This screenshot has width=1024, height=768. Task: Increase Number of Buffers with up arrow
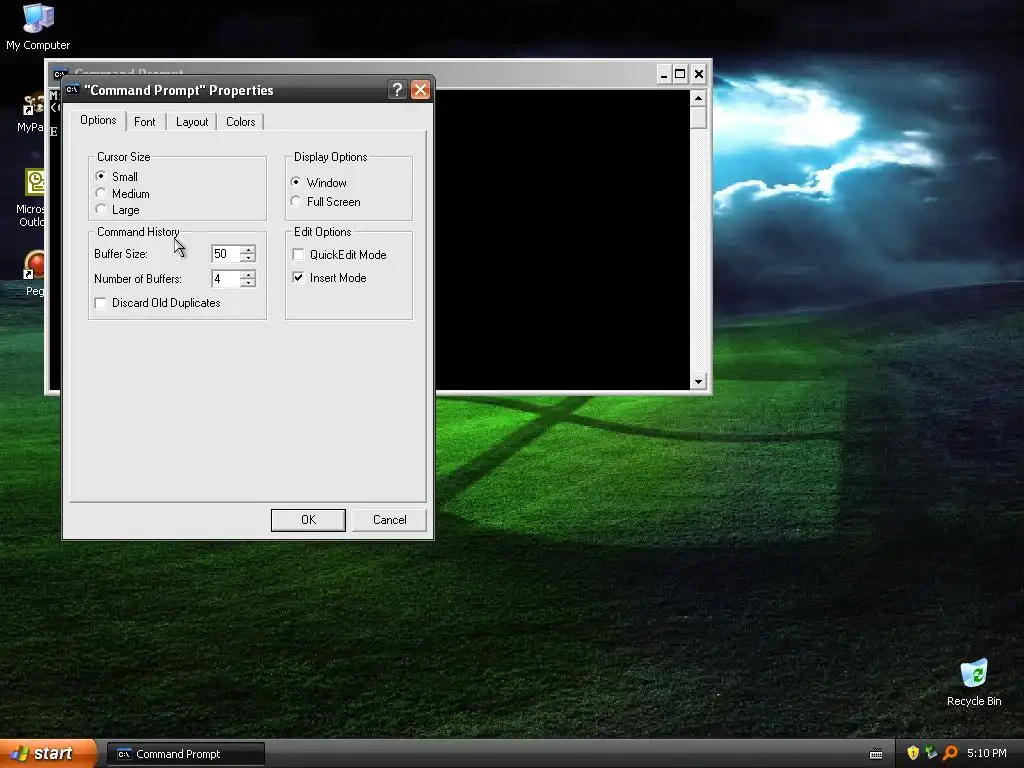(x=248, y=274)
